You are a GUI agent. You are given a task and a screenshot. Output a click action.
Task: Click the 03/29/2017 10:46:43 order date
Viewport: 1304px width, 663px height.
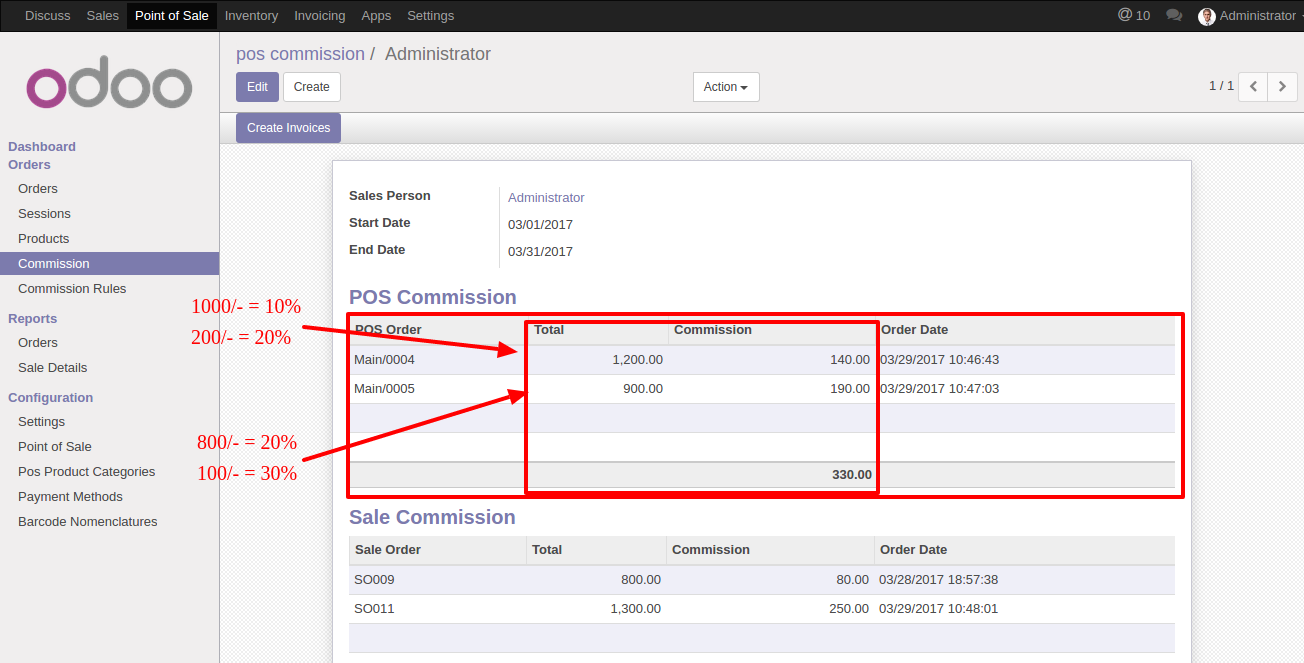(x=940, y=360)
